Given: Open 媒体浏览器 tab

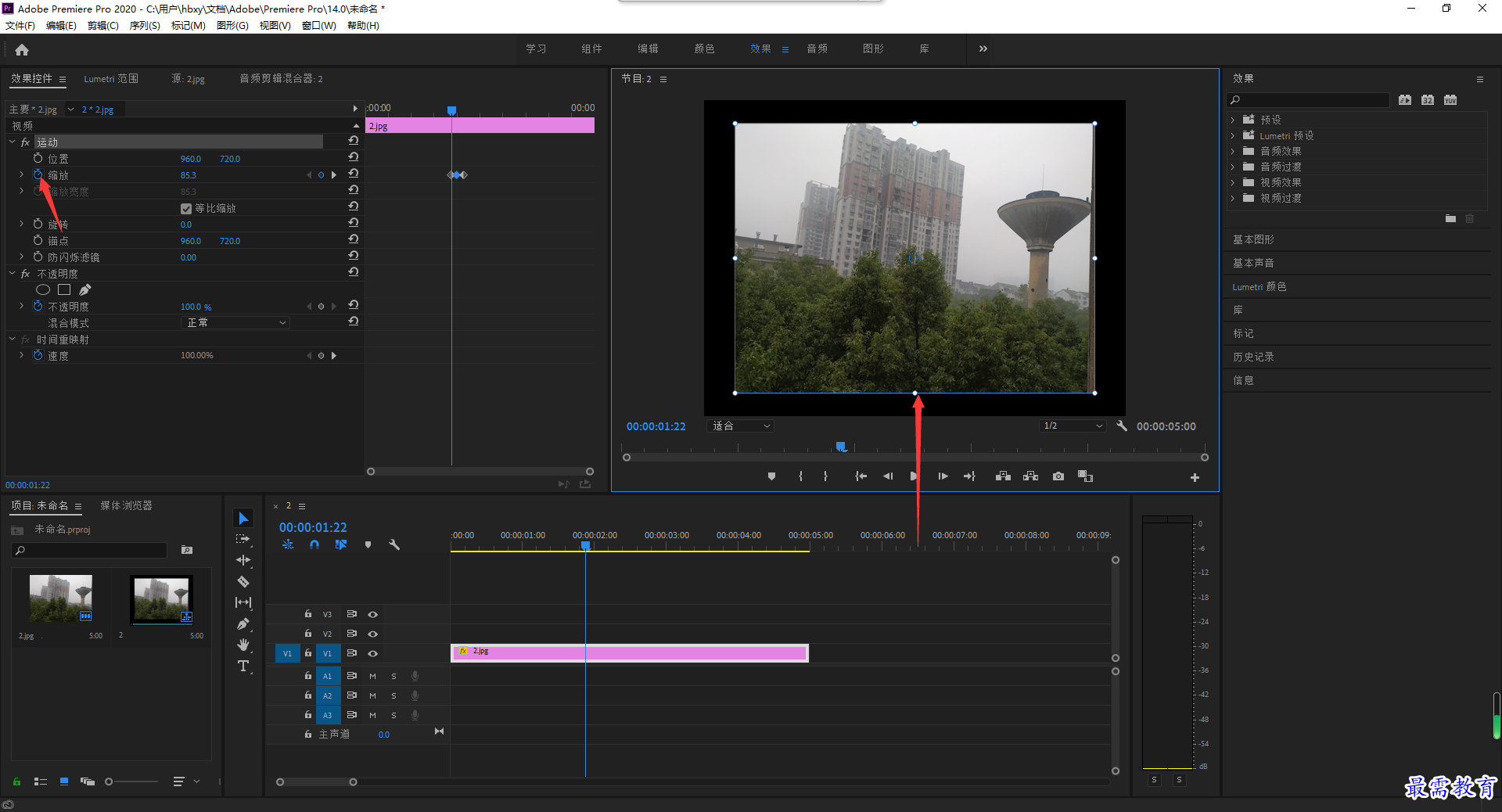Looking at the screenshot, I should pyautogui.click(x=126, y=505).
